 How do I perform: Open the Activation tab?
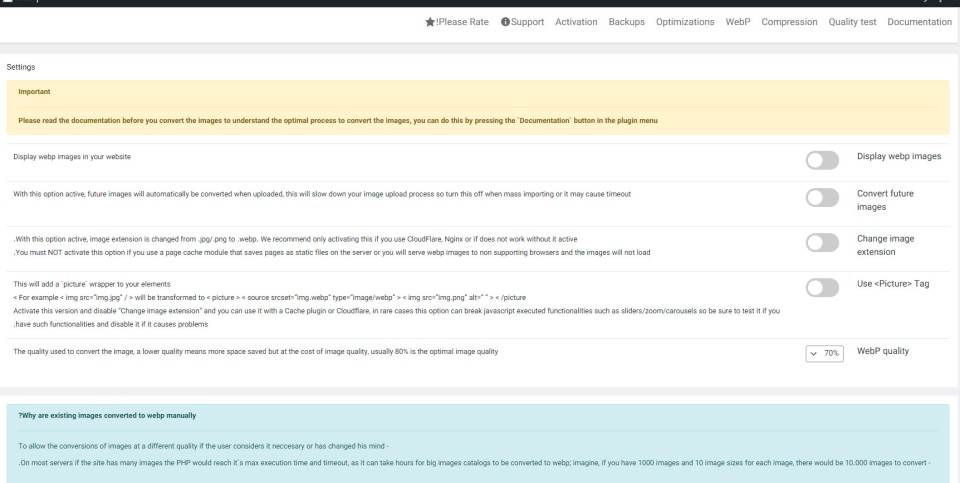(x=576, y=22)
